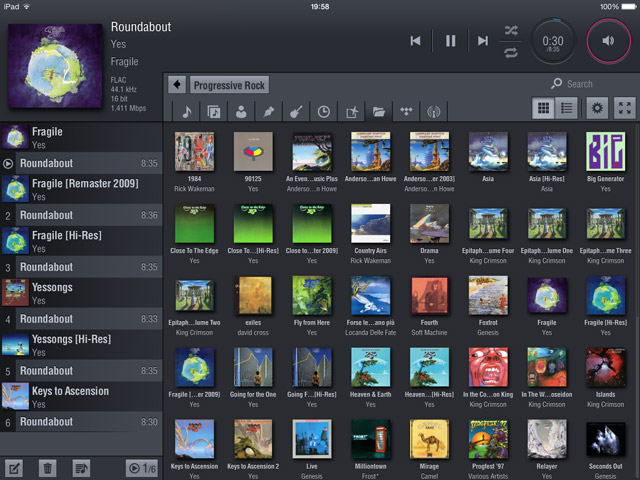Tap the Search field
The image size is (640, 480).
point(590,84)
